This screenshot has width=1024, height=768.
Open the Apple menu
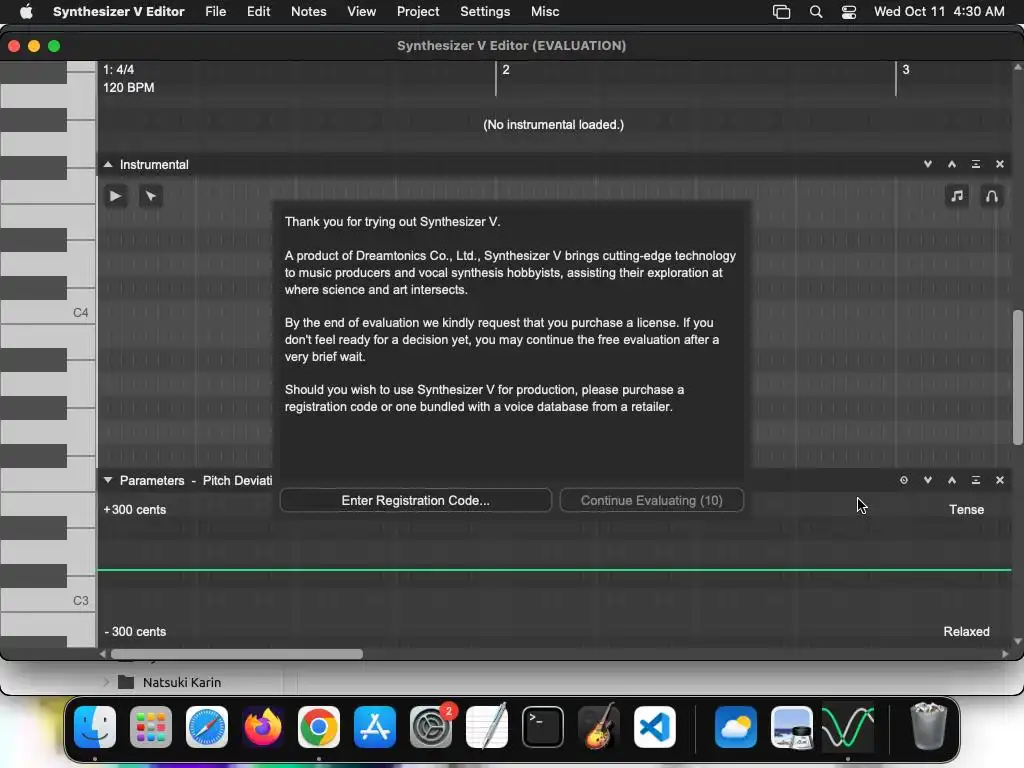pyautogui.click(x=26, y=12)
